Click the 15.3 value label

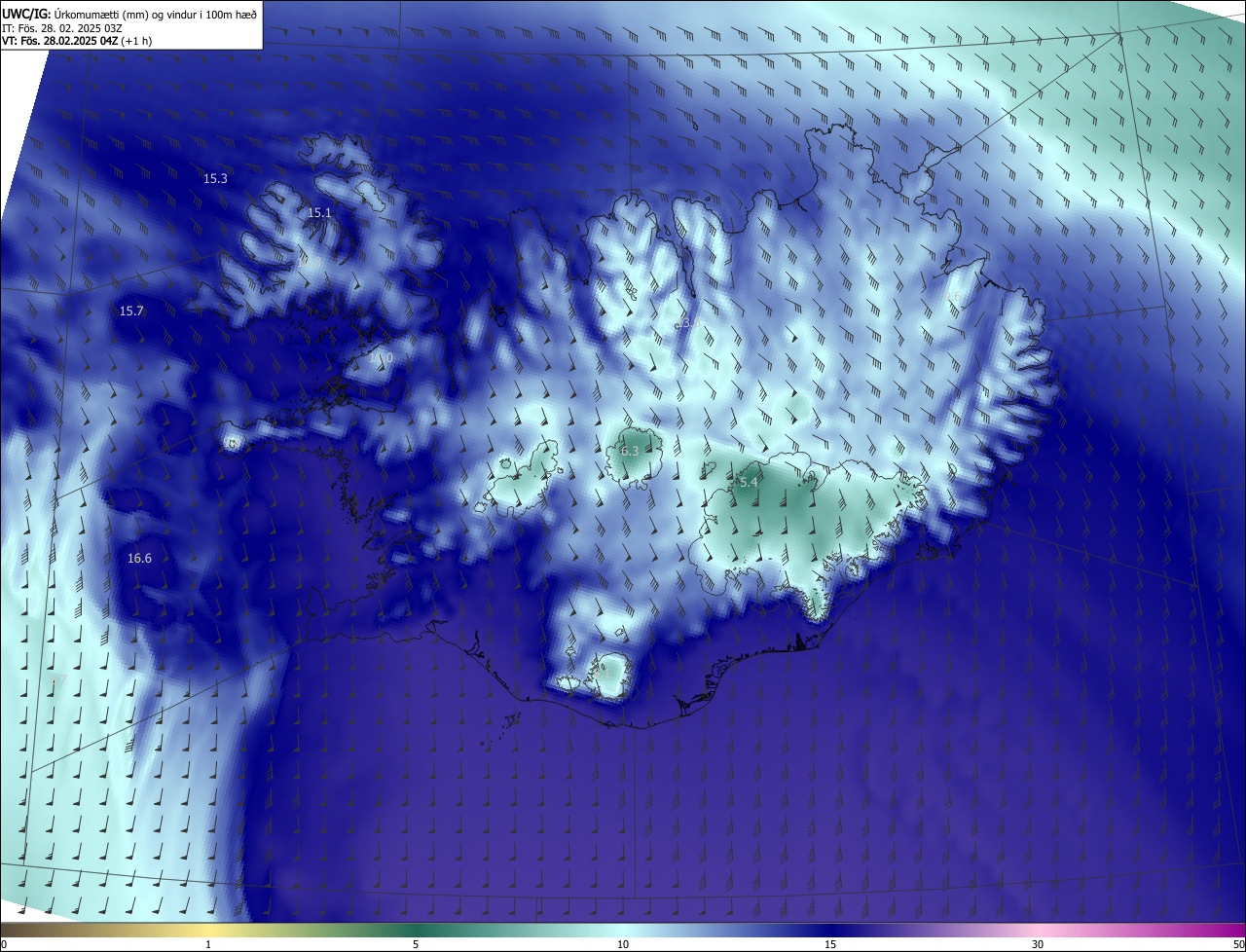coord(215,179)
